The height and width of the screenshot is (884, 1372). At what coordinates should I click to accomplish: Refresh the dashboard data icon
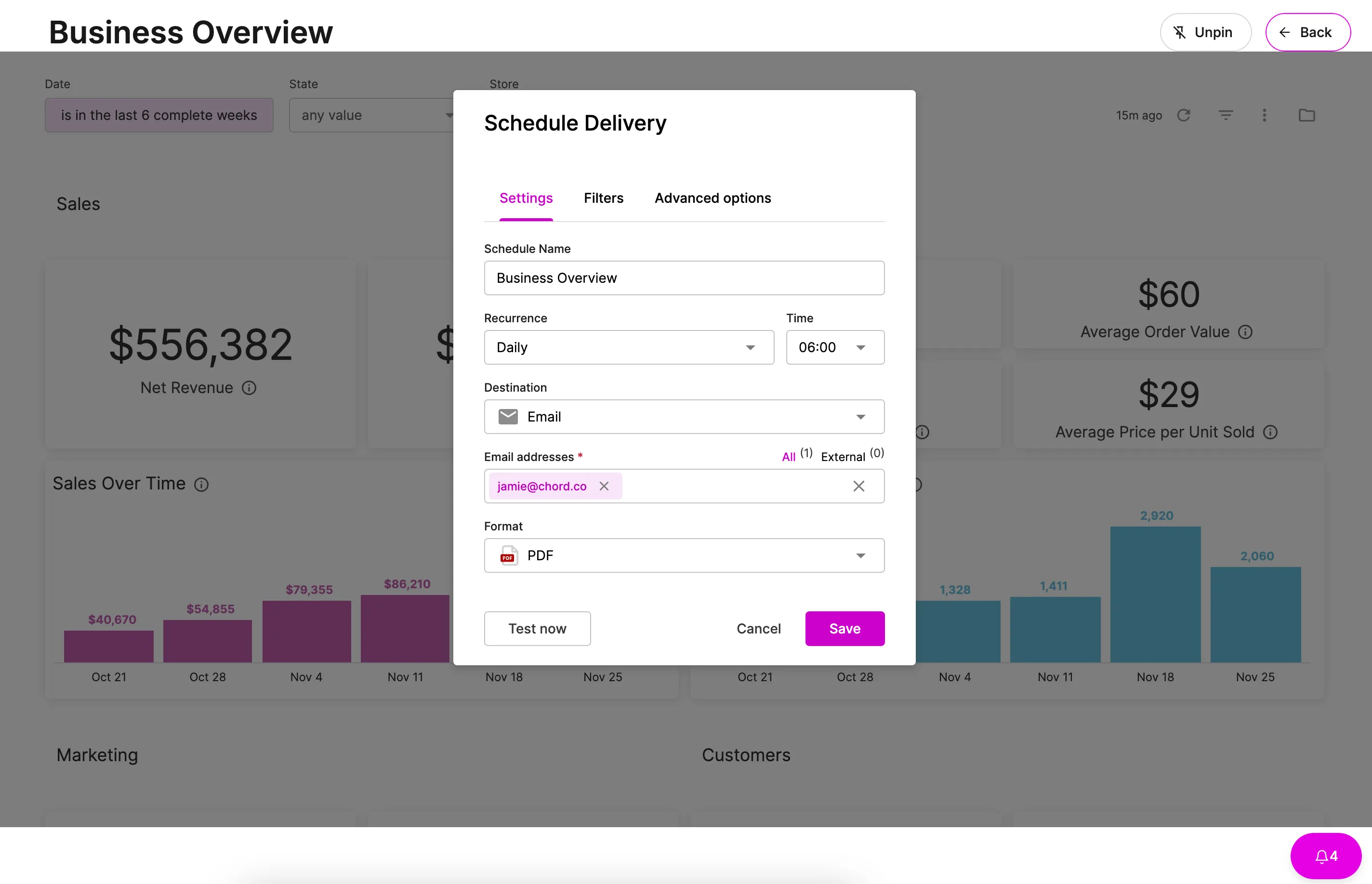(x=1184, y=116)
